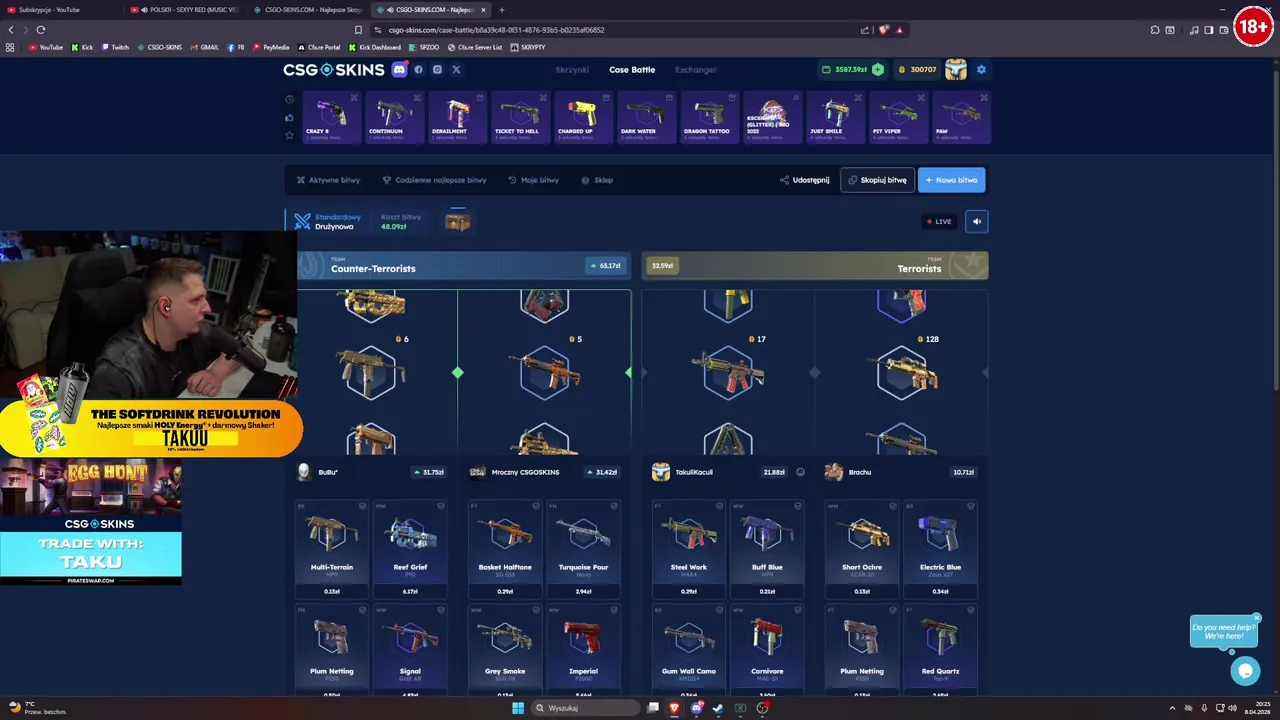This screenshot has width=1280, height=720.
Task: Open the Sklep tab
Action: coord(597,180)
